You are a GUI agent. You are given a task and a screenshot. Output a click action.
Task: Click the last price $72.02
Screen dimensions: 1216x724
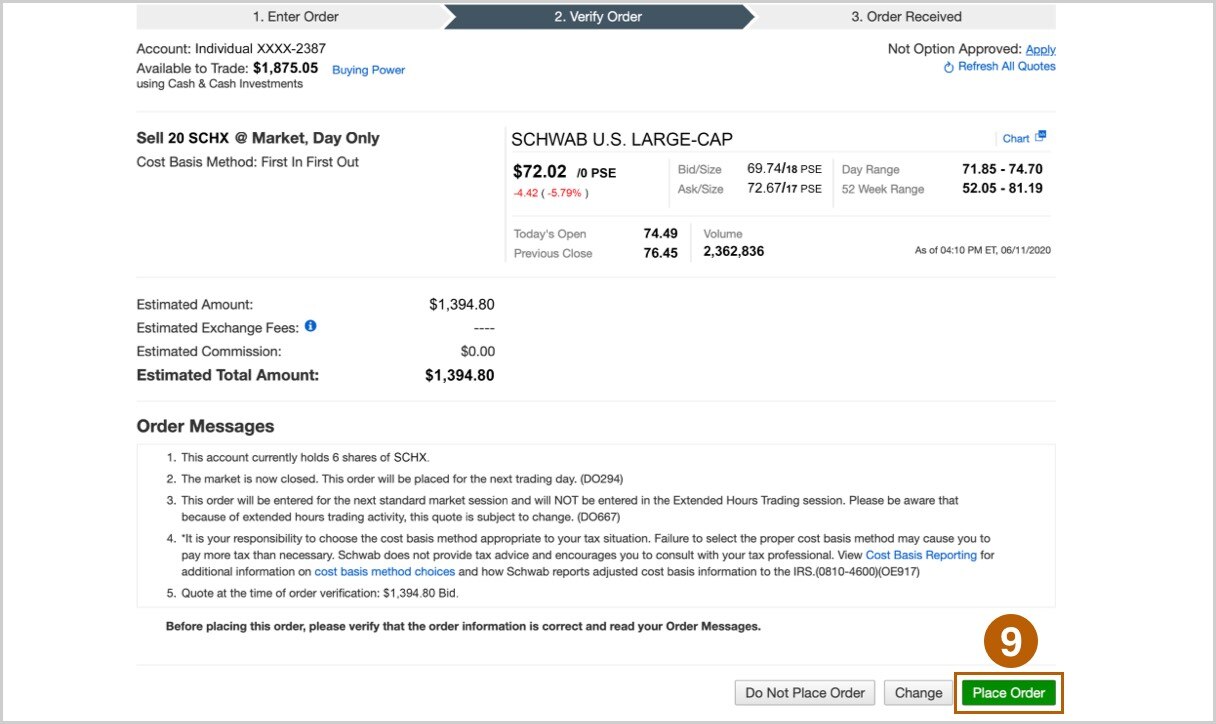540,171
